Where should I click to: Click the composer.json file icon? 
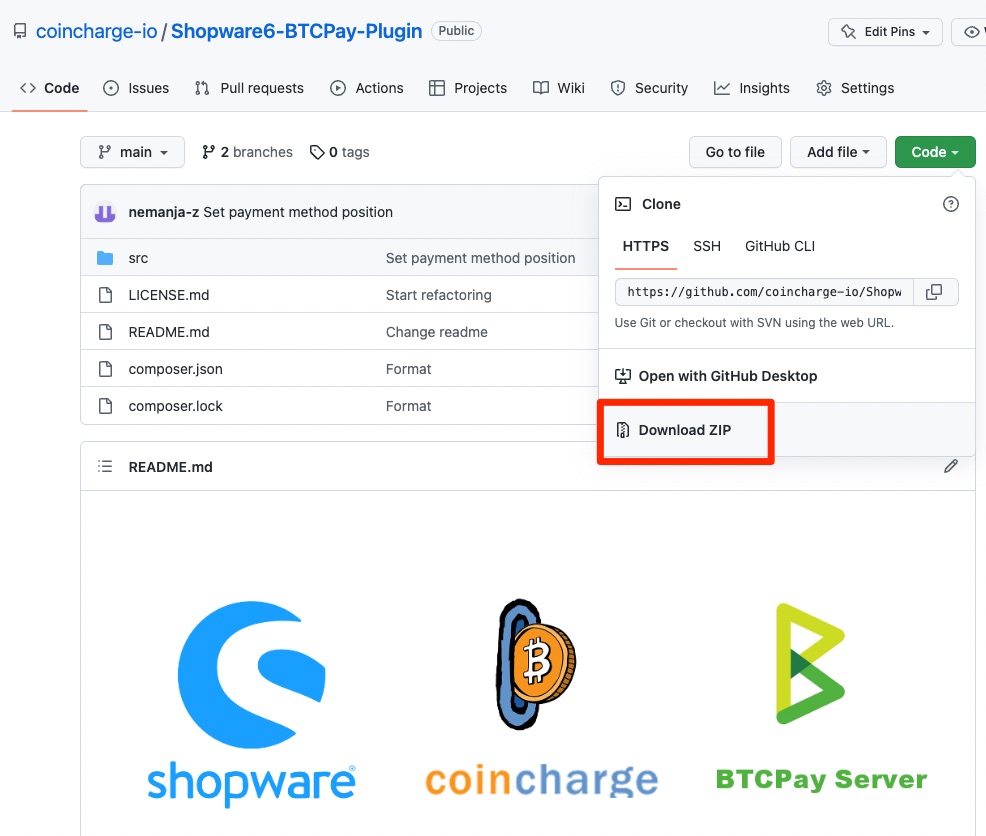[x=106, y=369]
